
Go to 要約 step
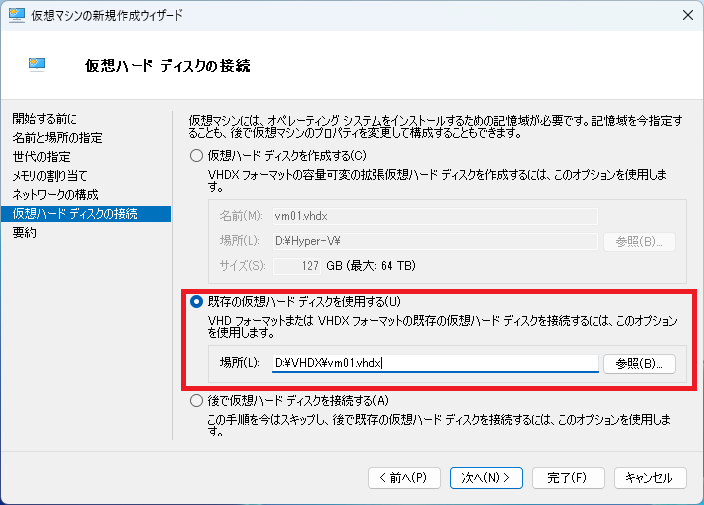[25, 233]
